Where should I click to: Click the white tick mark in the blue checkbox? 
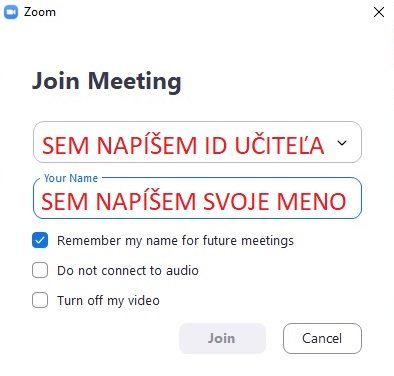pyautogui.click(x=40, y=240)
